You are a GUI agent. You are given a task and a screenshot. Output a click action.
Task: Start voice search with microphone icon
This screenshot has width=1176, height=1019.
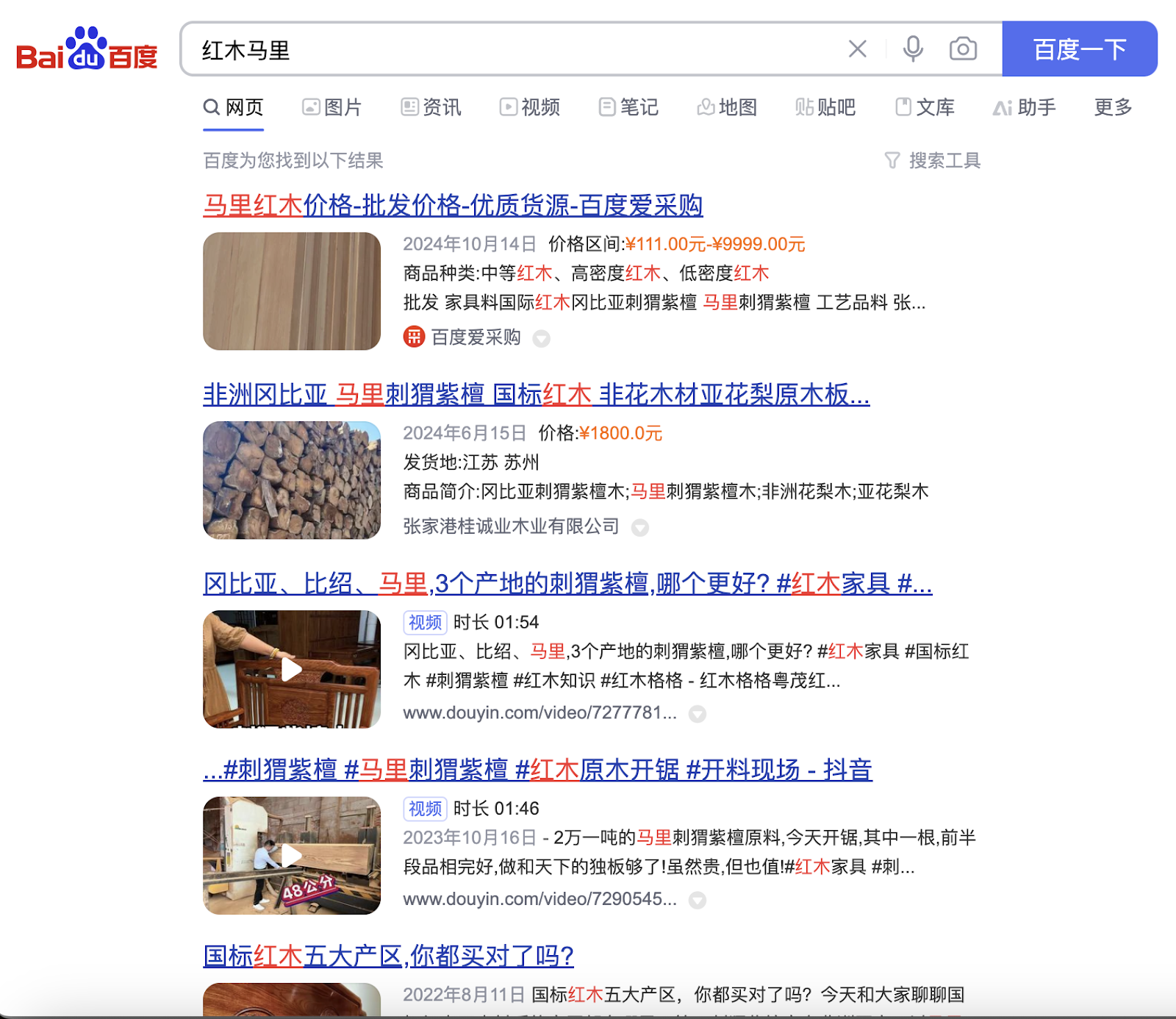point(913,49)
